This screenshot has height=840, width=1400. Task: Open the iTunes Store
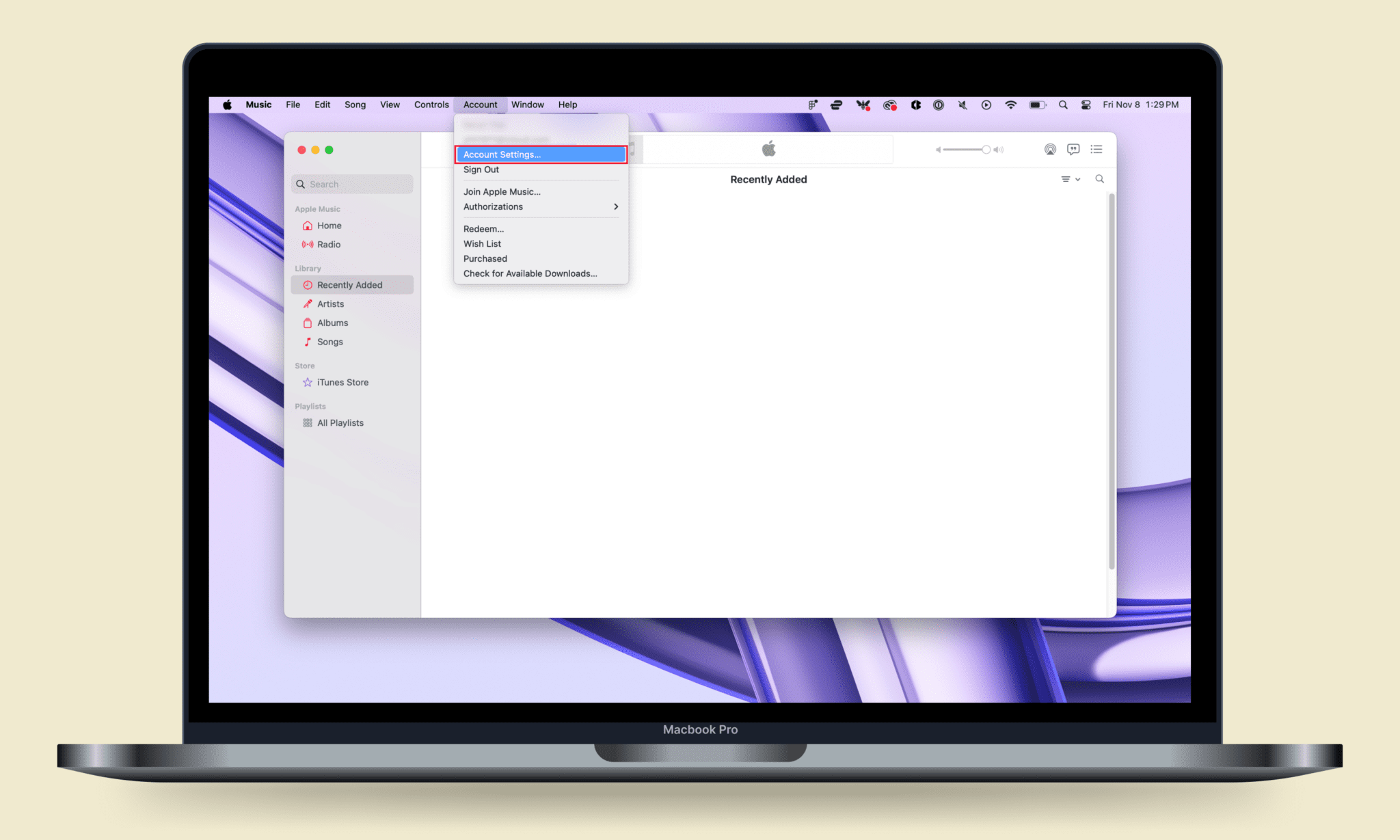[342, 382]
